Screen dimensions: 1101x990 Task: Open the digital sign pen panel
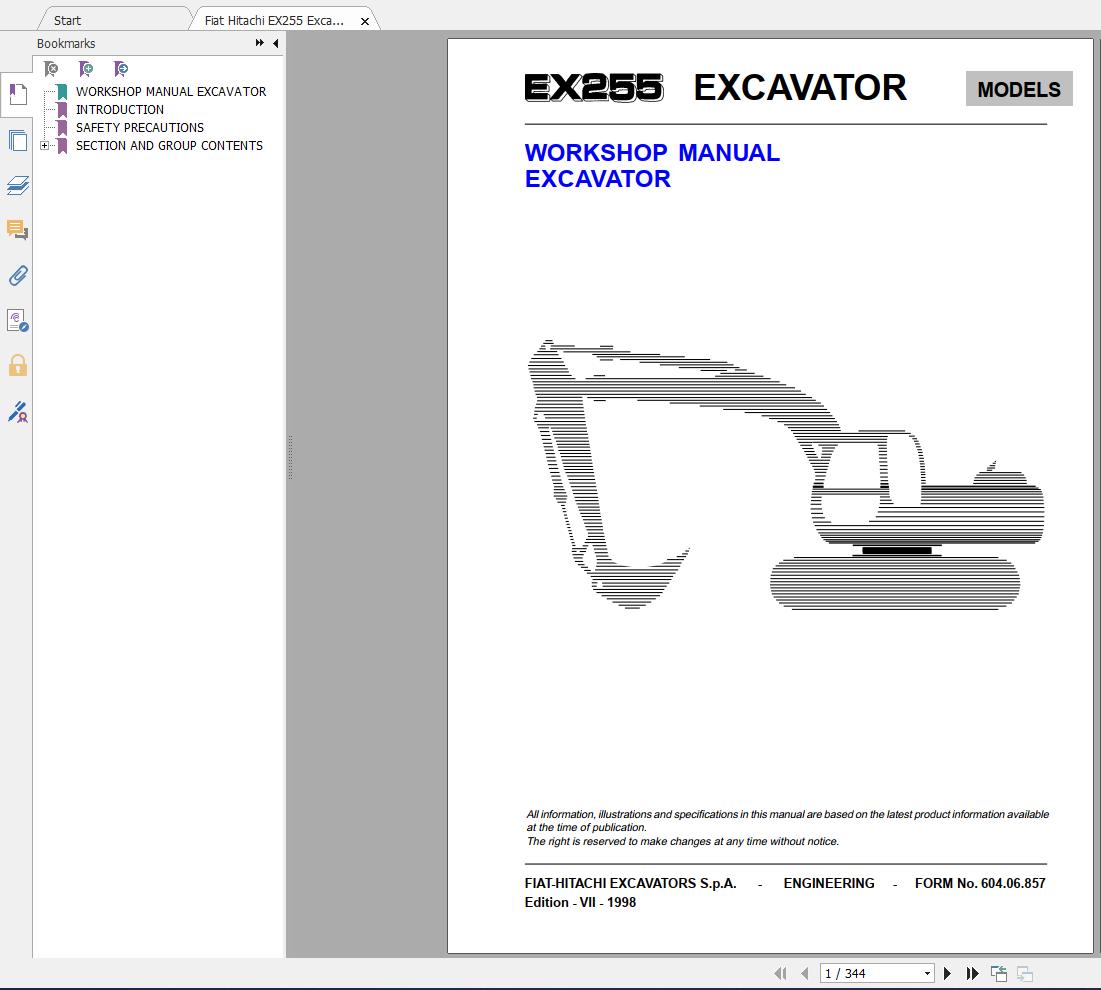click(18, 411)
